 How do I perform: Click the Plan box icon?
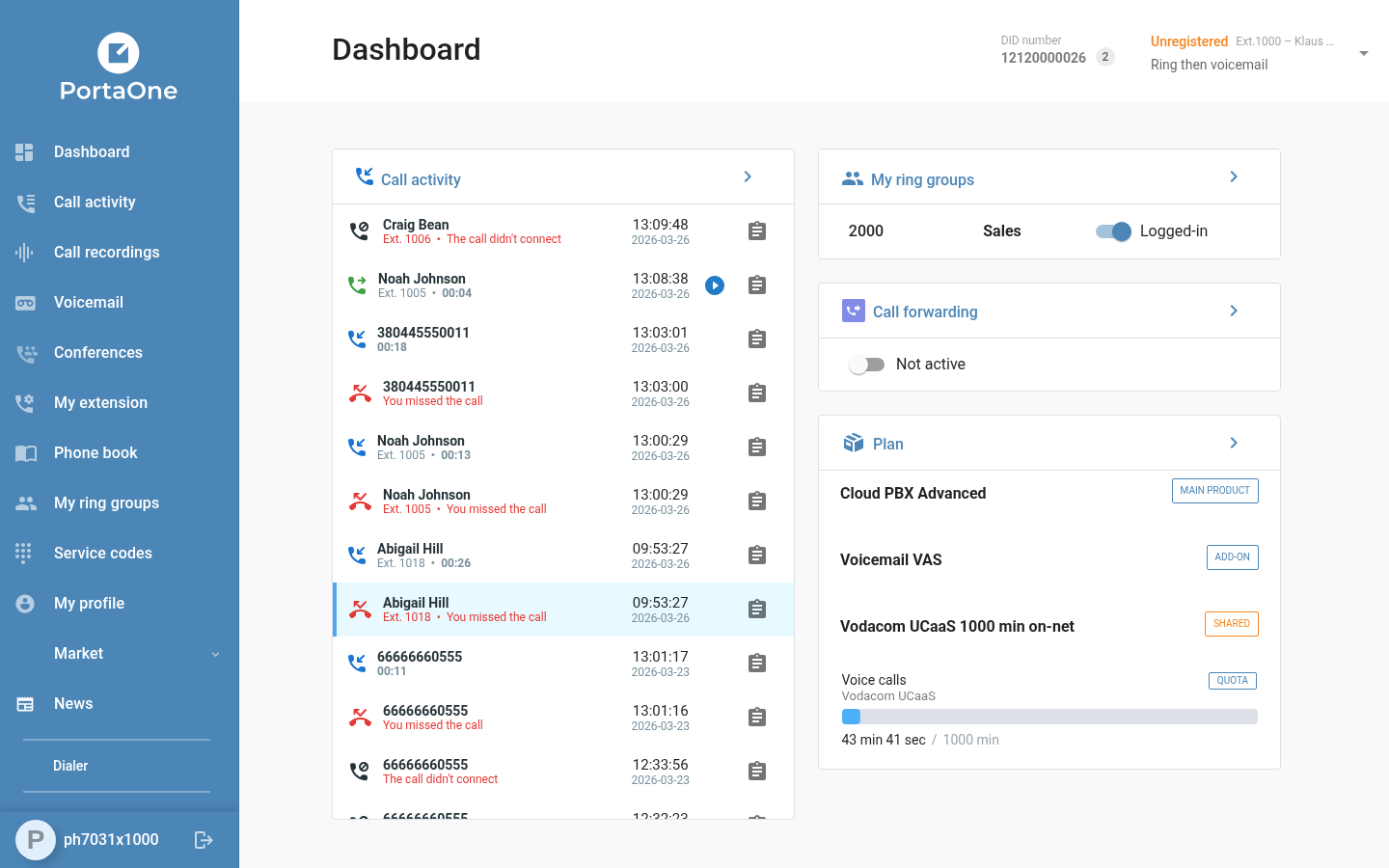click(853, 444)
